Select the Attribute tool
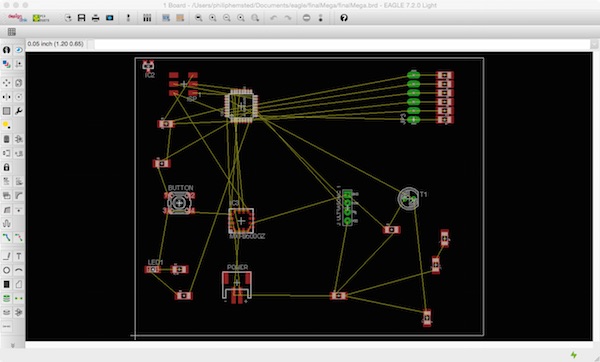The width and height of the screenshot is (600, 362). [x=18, y=313]
